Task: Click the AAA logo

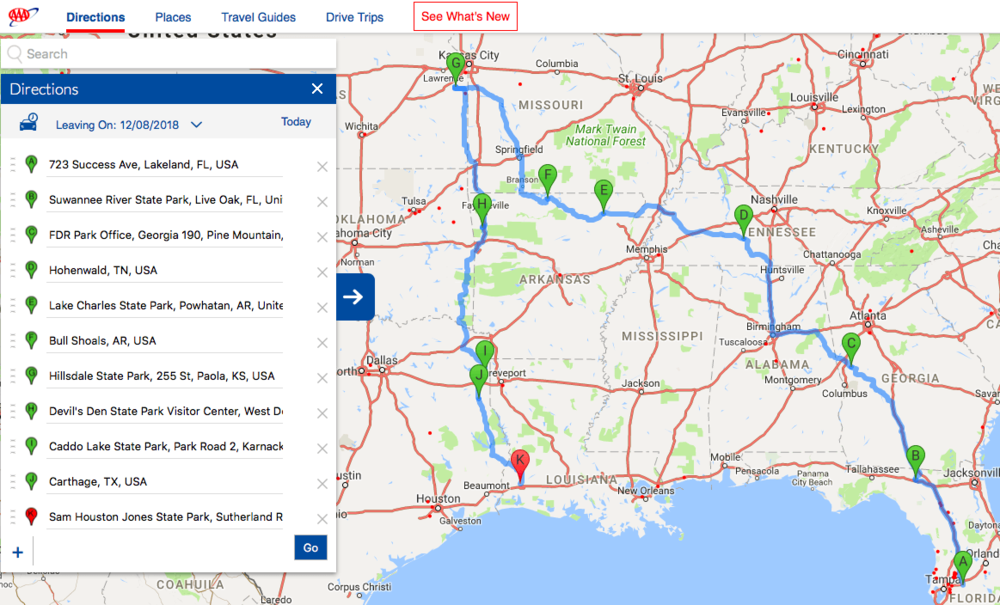Action: click(23, 16)
